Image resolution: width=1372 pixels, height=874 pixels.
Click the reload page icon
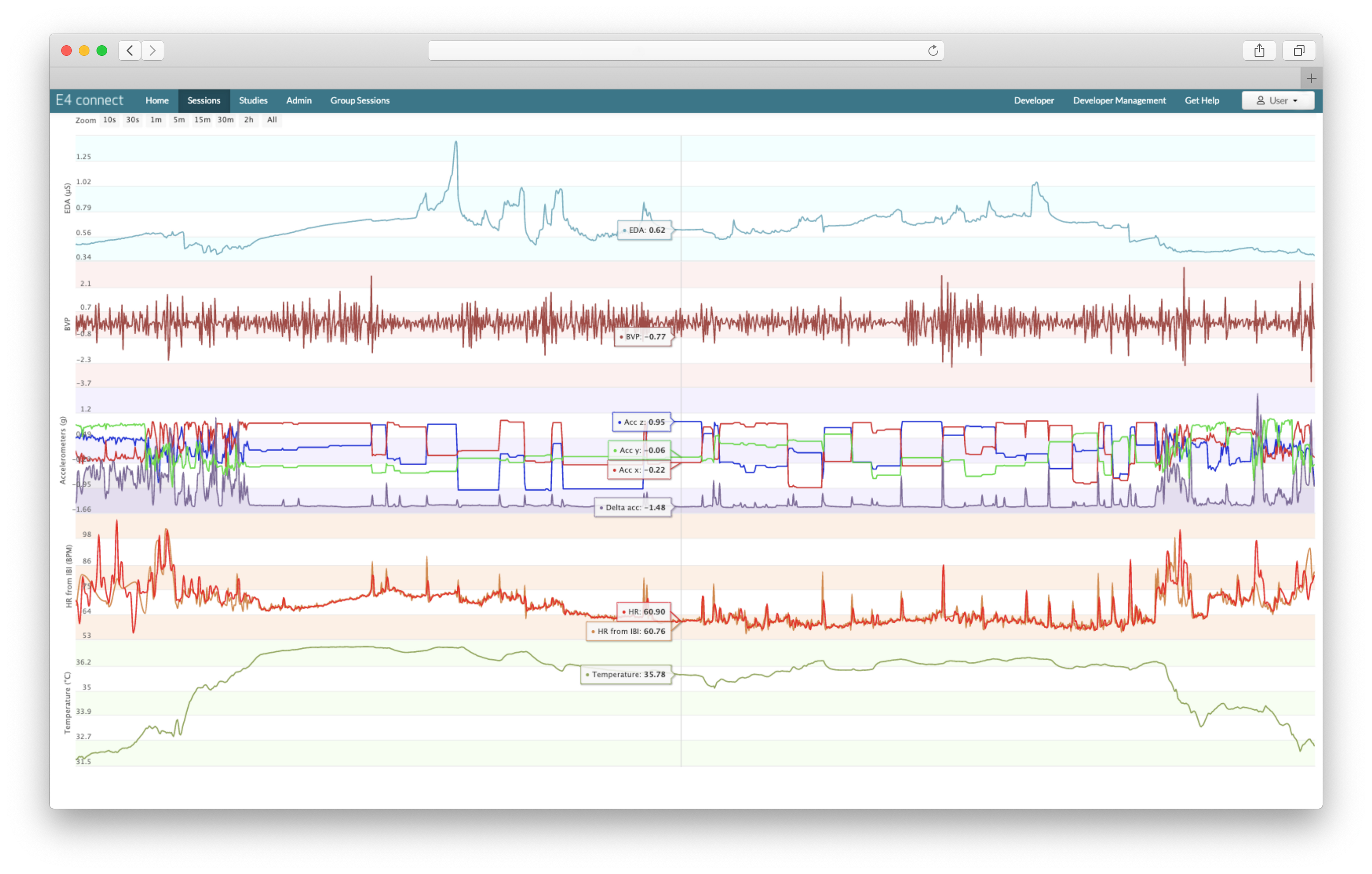point(933,51)
